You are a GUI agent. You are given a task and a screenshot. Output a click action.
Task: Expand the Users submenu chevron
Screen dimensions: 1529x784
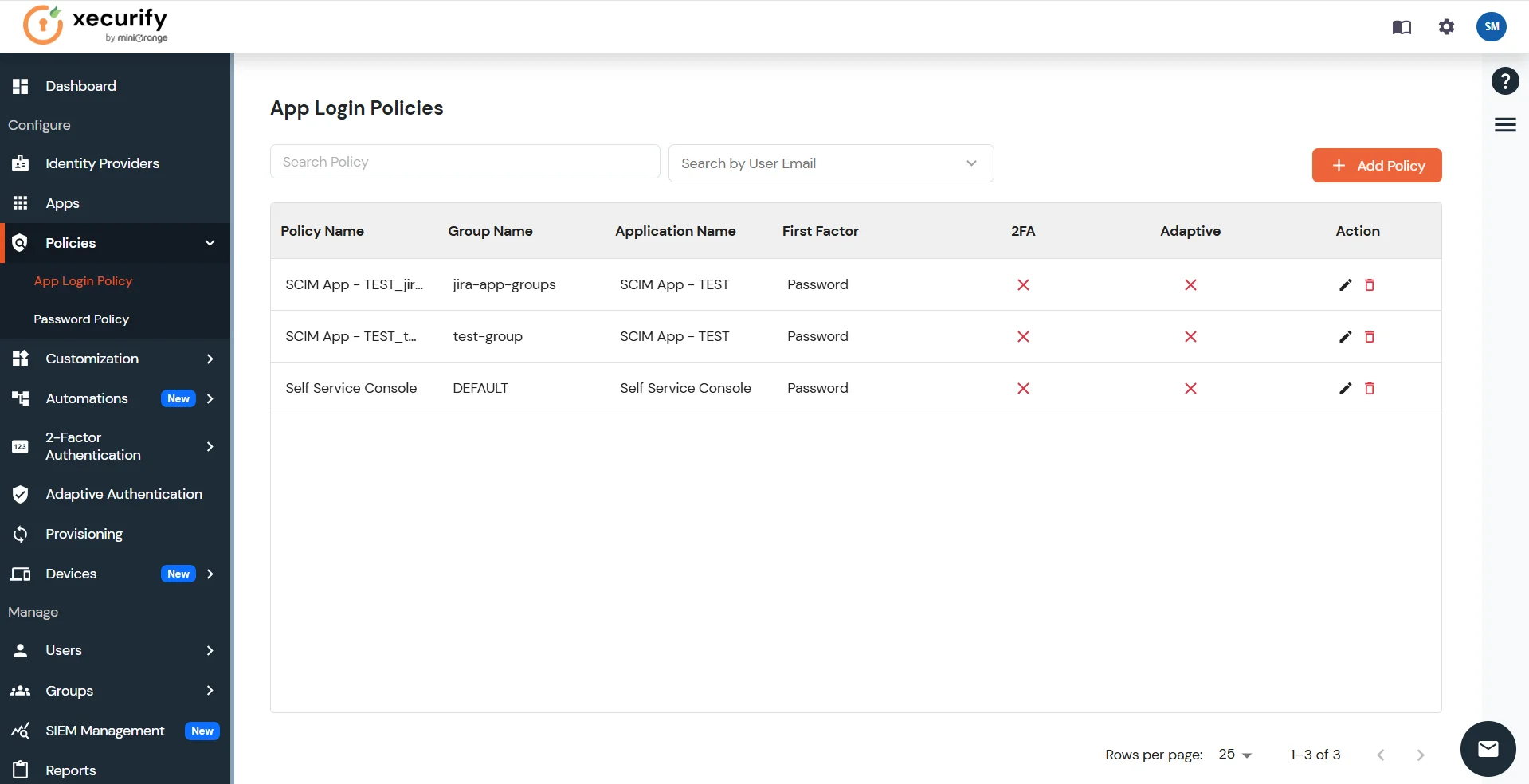click(210, 650)
